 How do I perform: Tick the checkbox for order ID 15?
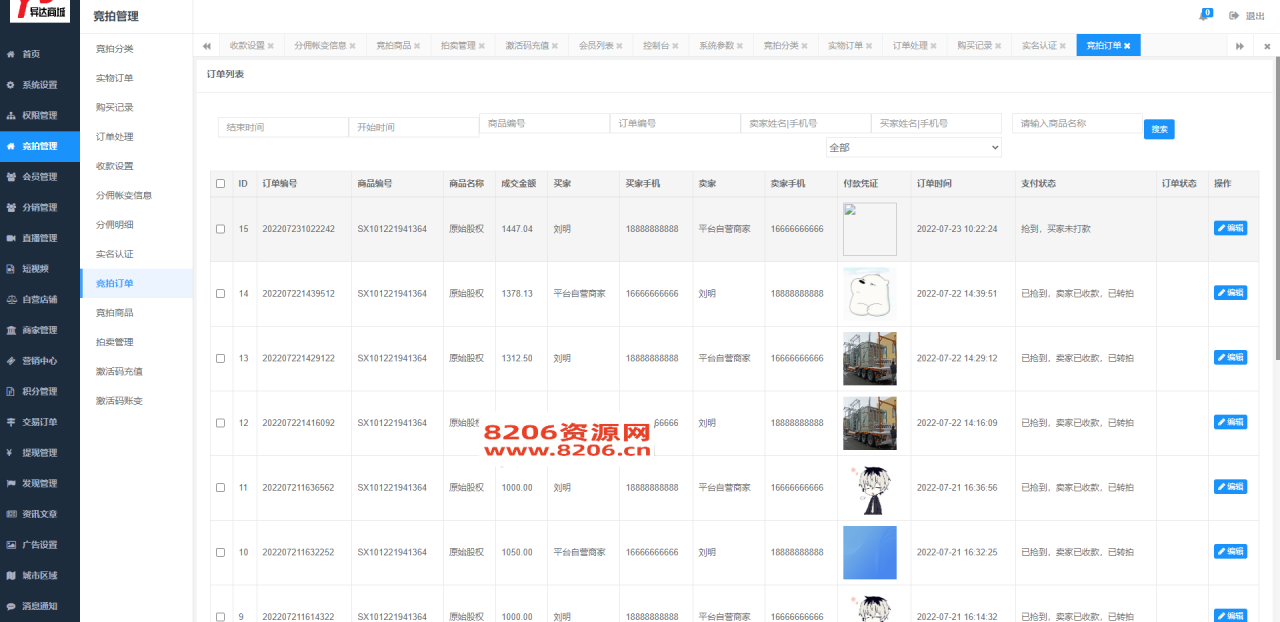(x=222, y=228)
